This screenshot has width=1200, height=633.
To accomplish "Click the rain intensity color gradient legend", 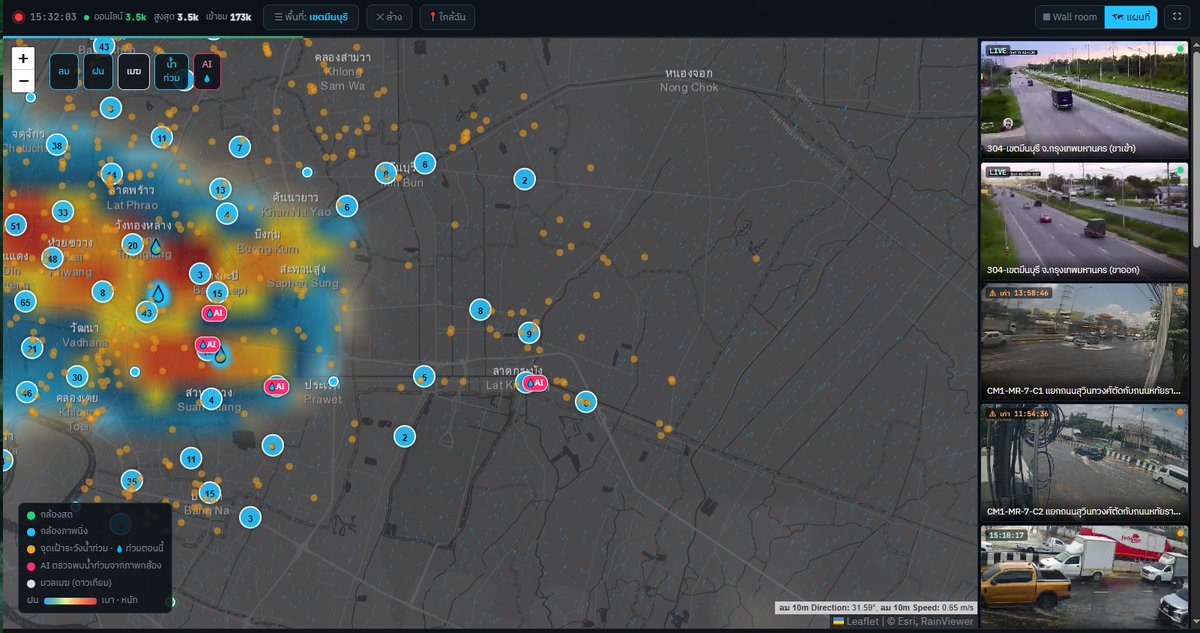I will (70, 599).
